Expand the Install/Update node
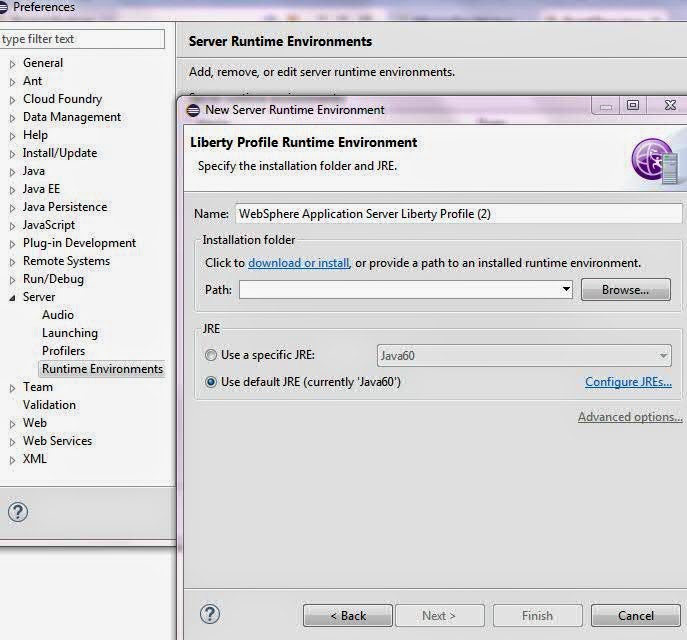 [x=12, y=154]
